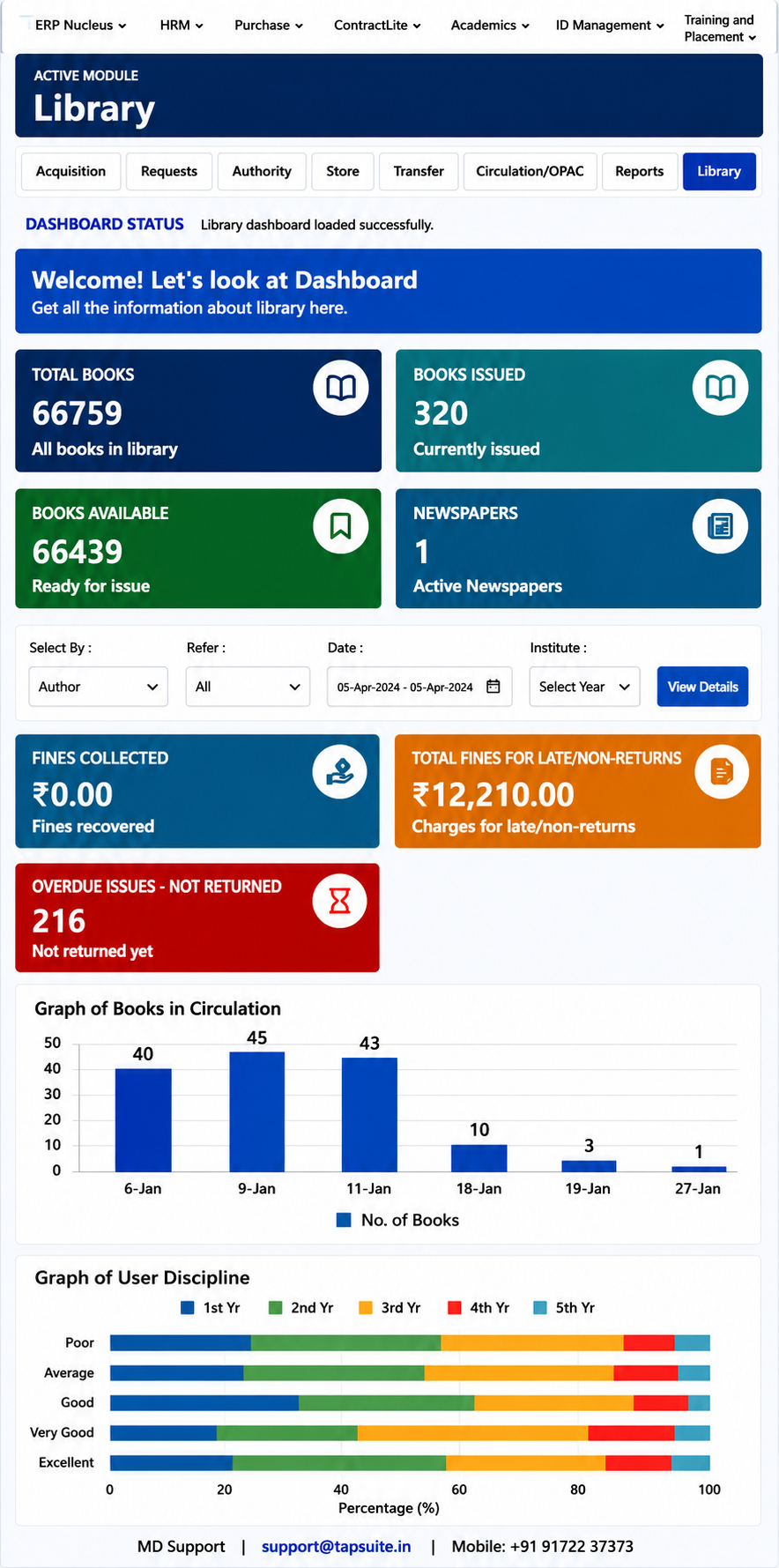Switch to the Requests tab
The width and height of the screenshot is (779, 1568).
[169, 172]
